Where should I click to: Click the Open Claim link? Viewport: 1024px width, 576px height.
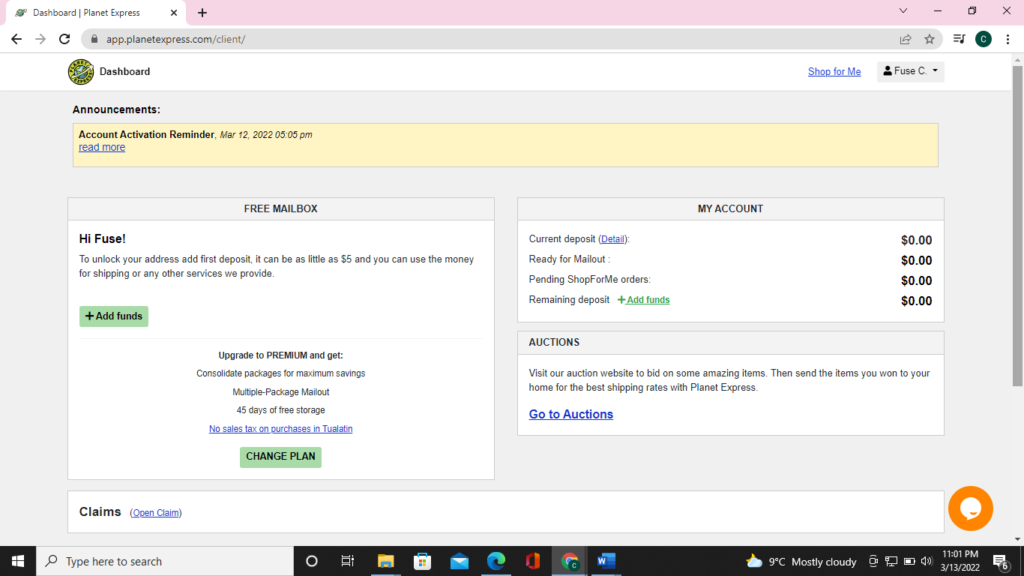(x=155, y=513)
